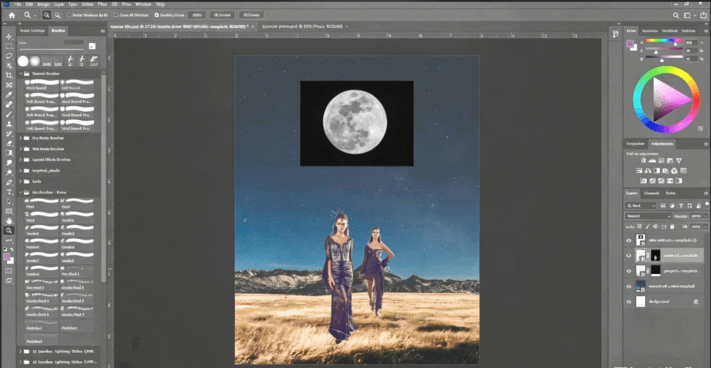This screenshot has width=711, height=368.
Task: Add a Levels adjustment
Action: click(652, 160)
